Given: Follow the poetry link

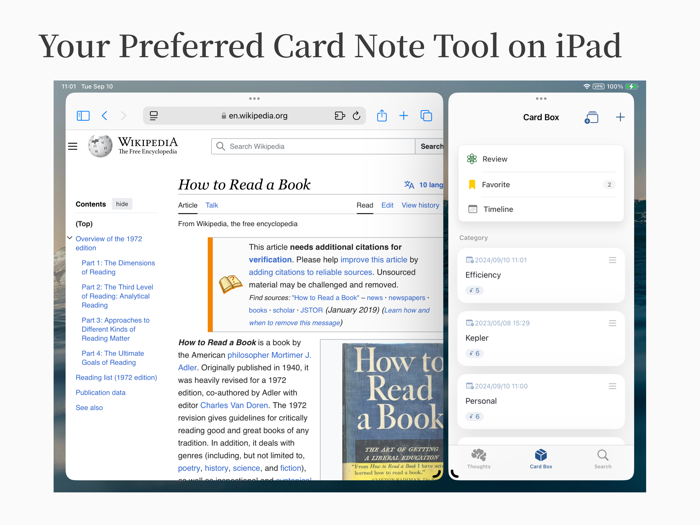Looking at the screenshot, I should click(x=189, y=468).
